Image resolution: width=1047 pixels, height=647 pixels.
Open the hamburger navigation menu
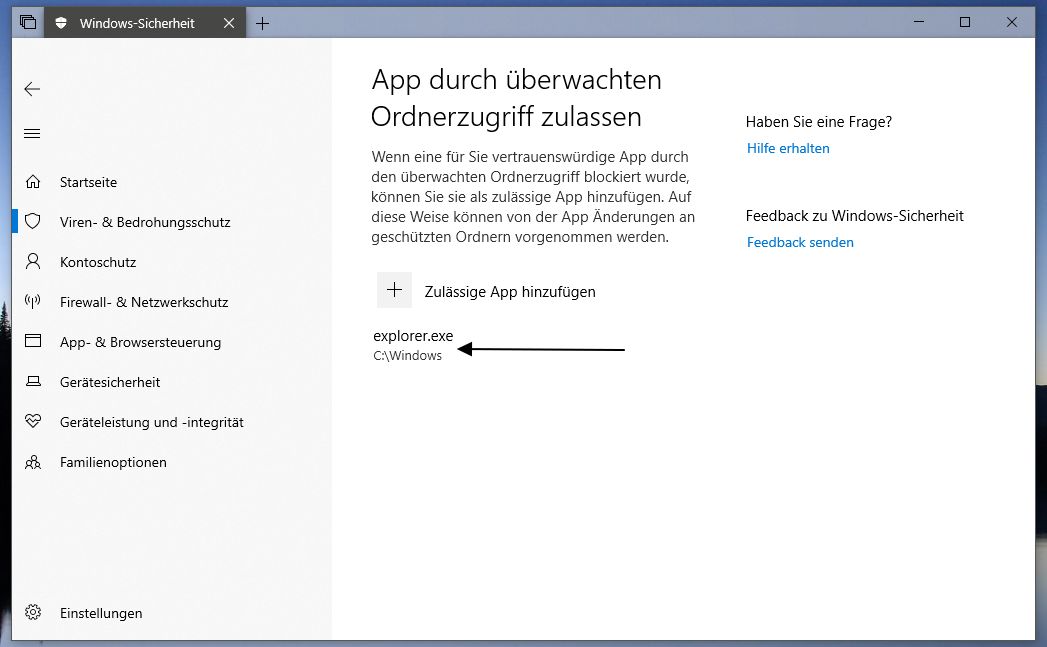32,134
